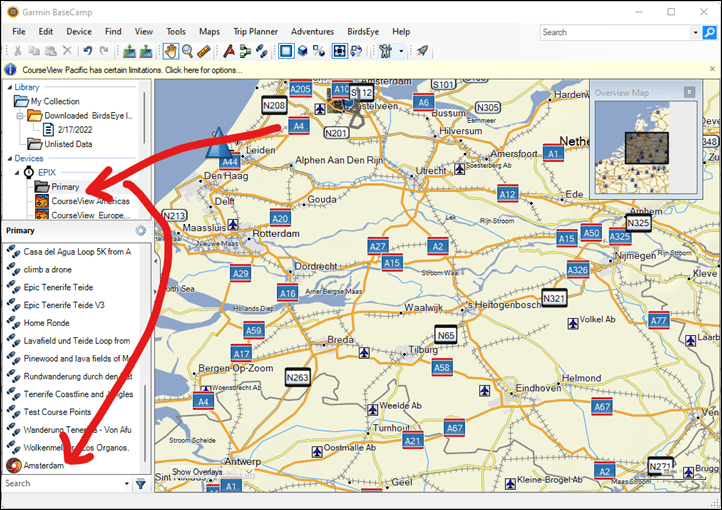
Task: Collapse the EPIX device node
Action: (x=17, y=173)
